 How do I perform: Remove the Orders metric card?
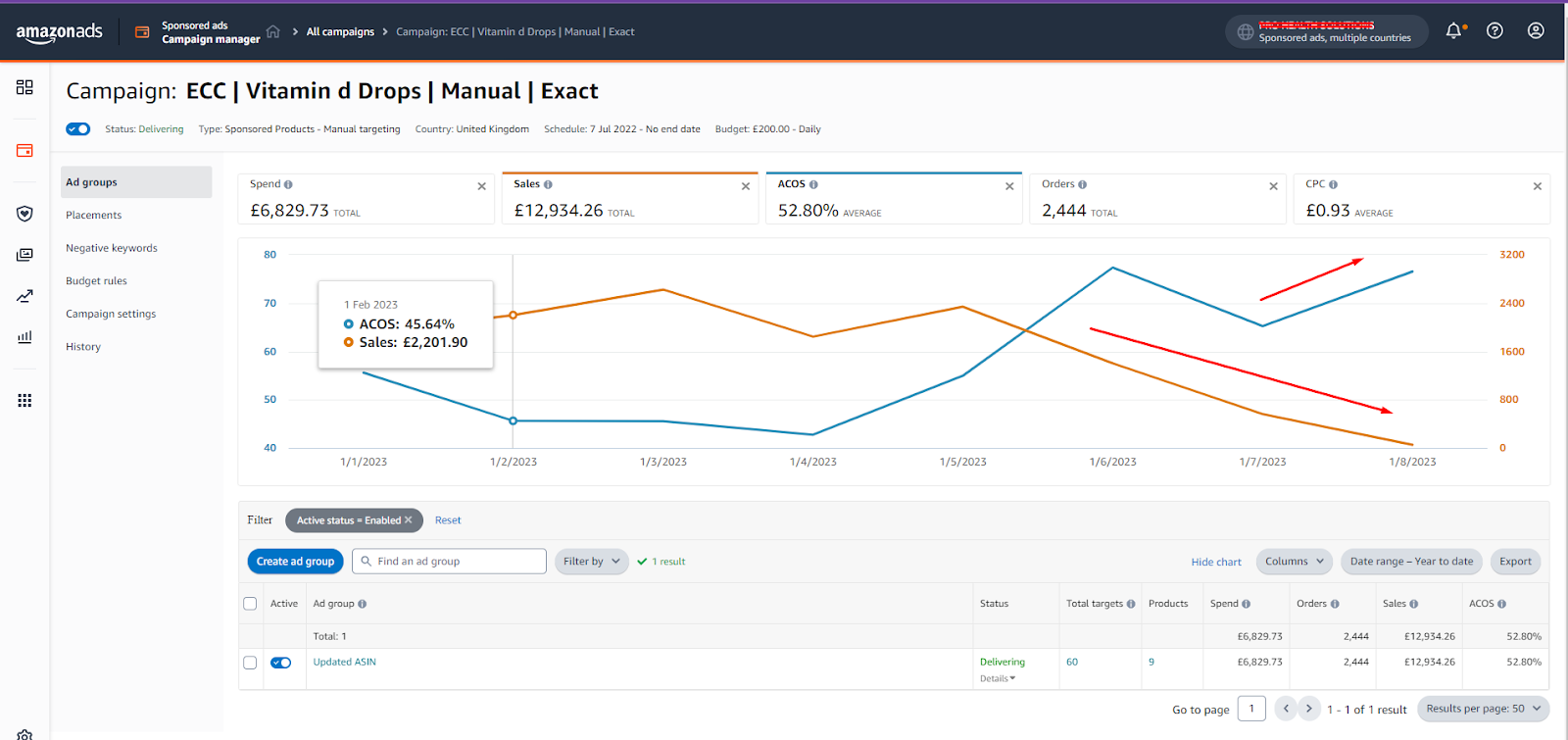tap(1273, 186)
